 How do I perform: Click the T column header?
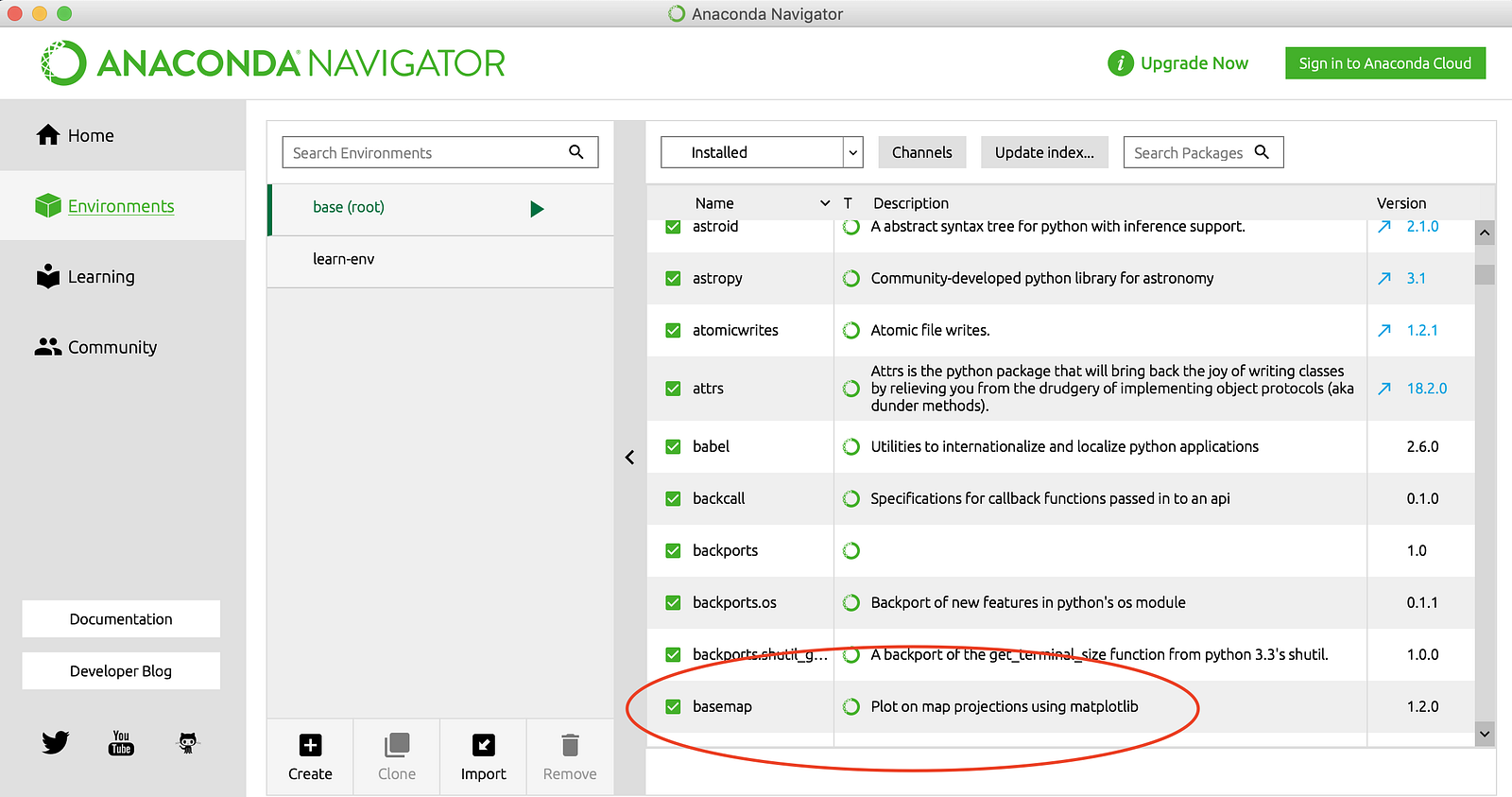tap(848, 203)
